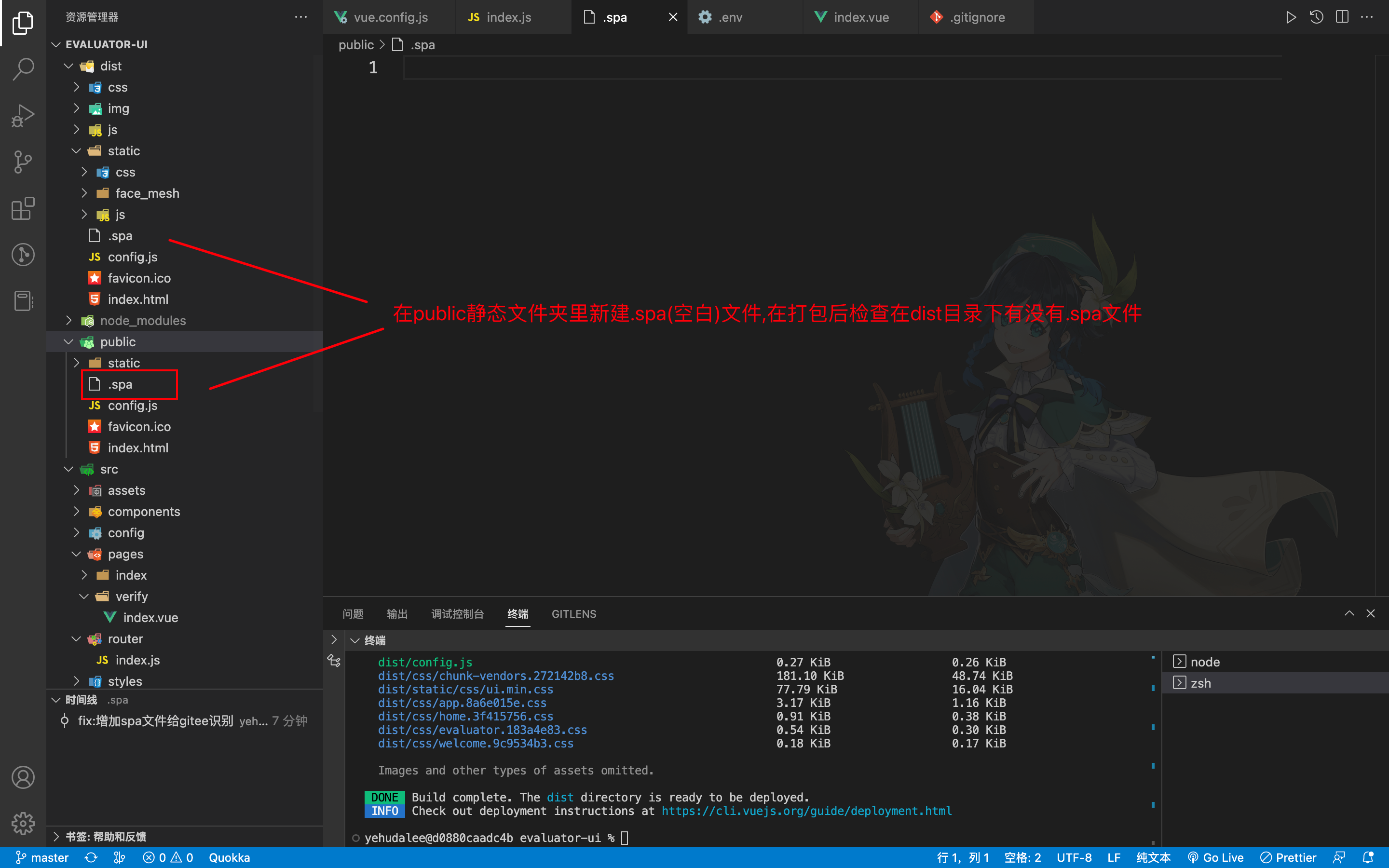
Task: Open notifications bell in status bar
Action: [x=1368, y=857]
